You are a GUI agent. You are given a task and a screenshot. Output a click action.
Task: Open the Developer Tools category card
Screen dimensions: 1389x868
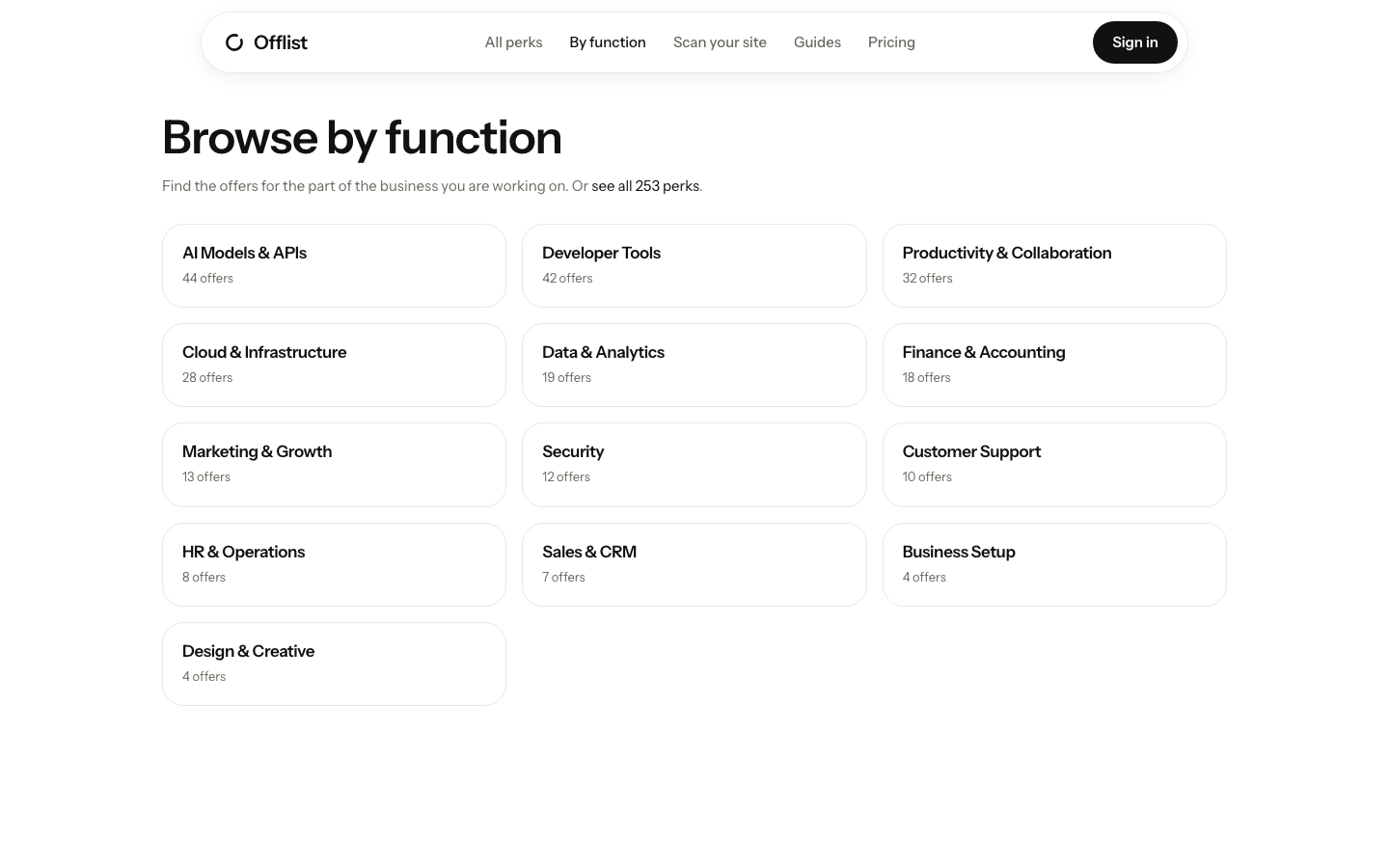[x=694, y=266]
